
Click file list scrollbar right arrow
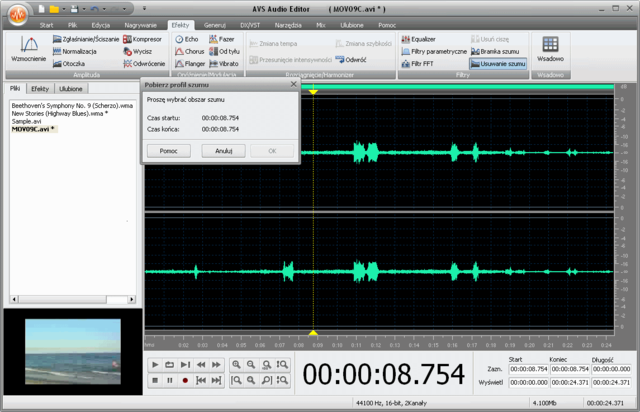[131, 299]
